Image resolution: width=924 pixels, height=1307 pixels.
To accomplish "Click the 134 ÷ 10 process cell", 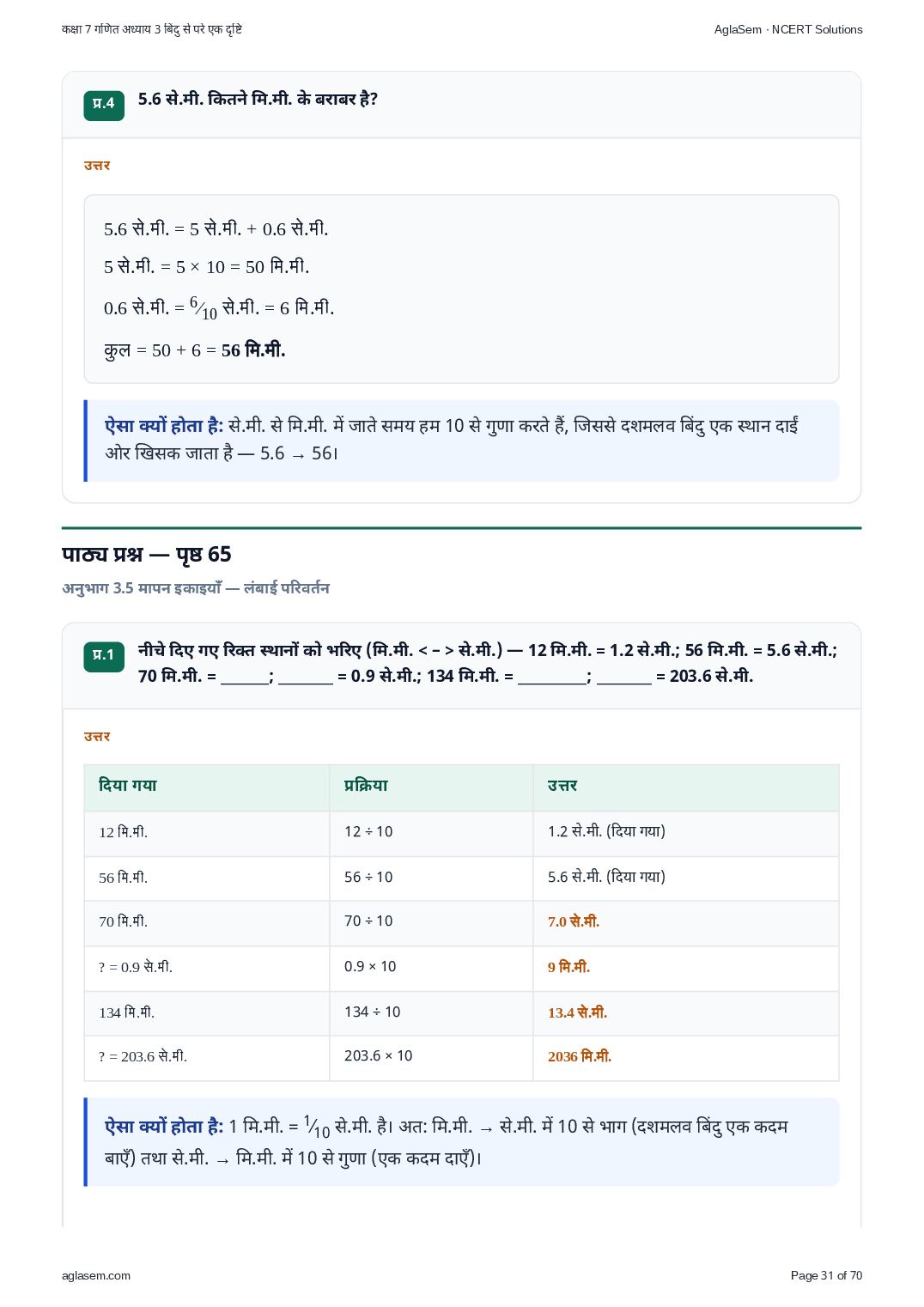I will point(431,1013).
